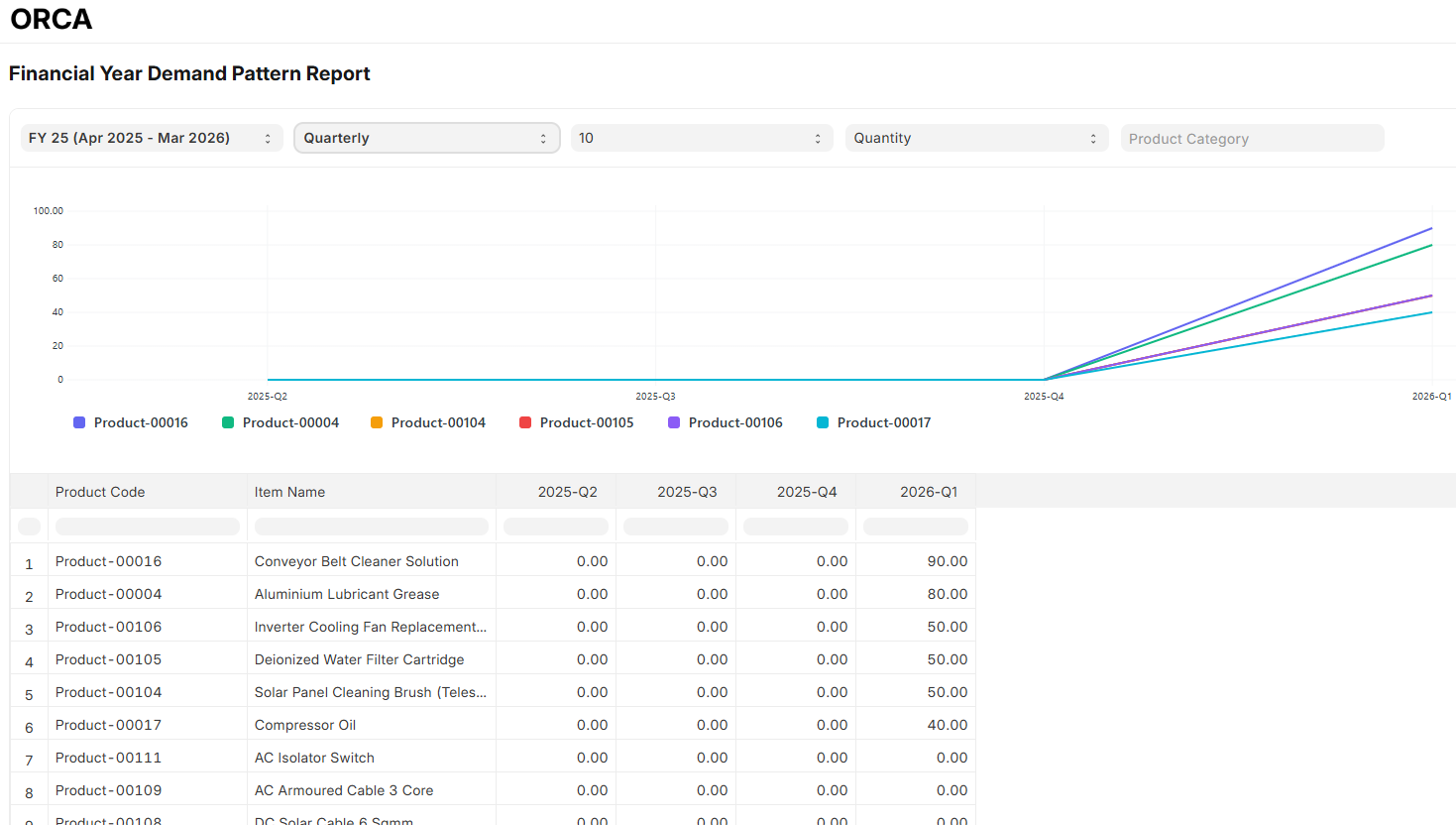Sort by Item Name column header
The image size is (1456, 825).
pos(289,492)
